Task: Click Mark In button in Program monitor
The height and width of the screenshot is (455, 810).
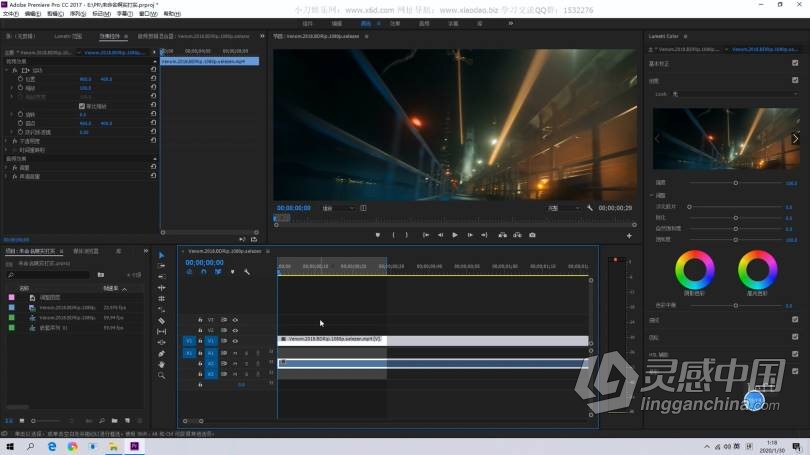Action: [x=393, y=235]
